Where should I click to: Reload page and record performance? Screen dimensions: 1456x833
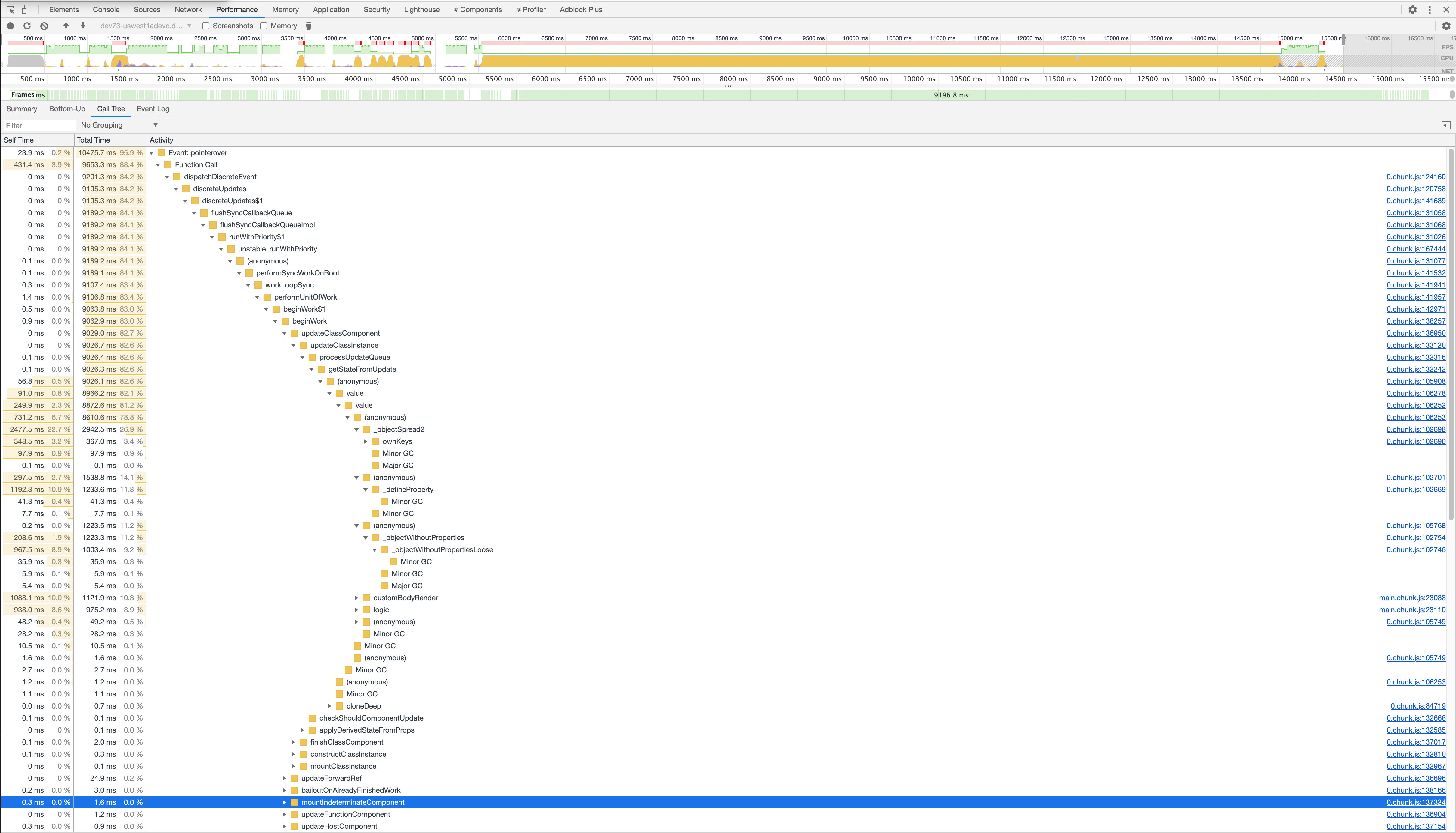point(27,26)
